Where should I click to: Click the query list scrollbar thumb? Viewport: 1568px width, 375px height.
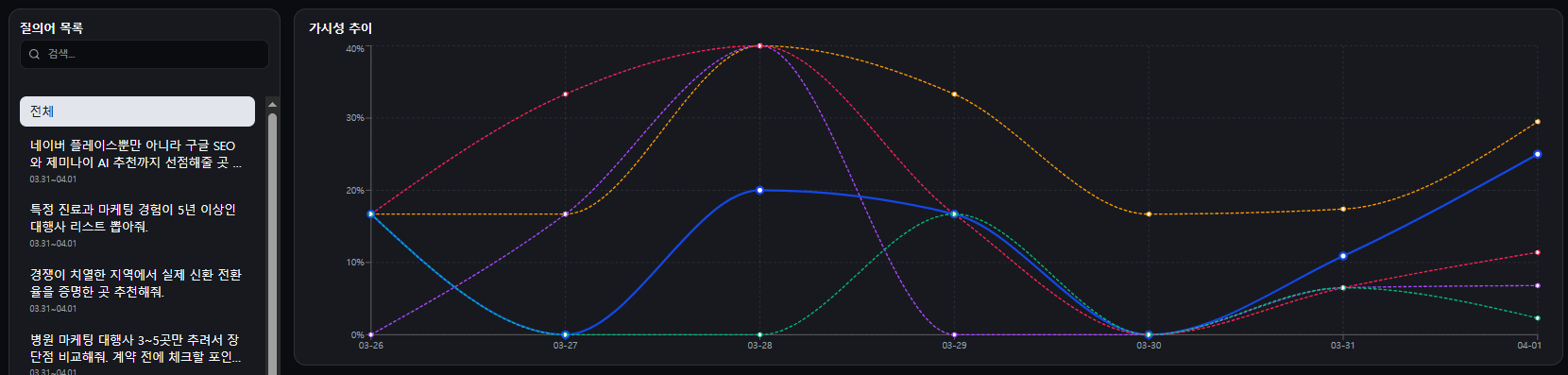click(272, 244)
